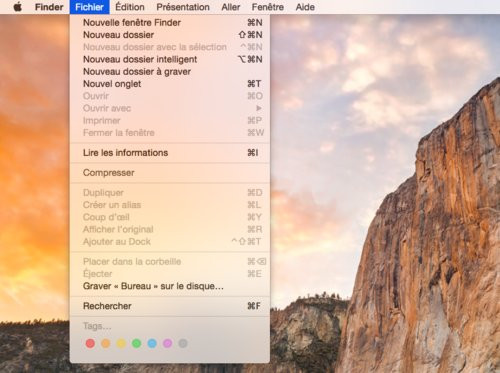Choose Nouvelle fenêtre Finder
The height and width of the screenshot is (373, 500).
pos(170,22)
